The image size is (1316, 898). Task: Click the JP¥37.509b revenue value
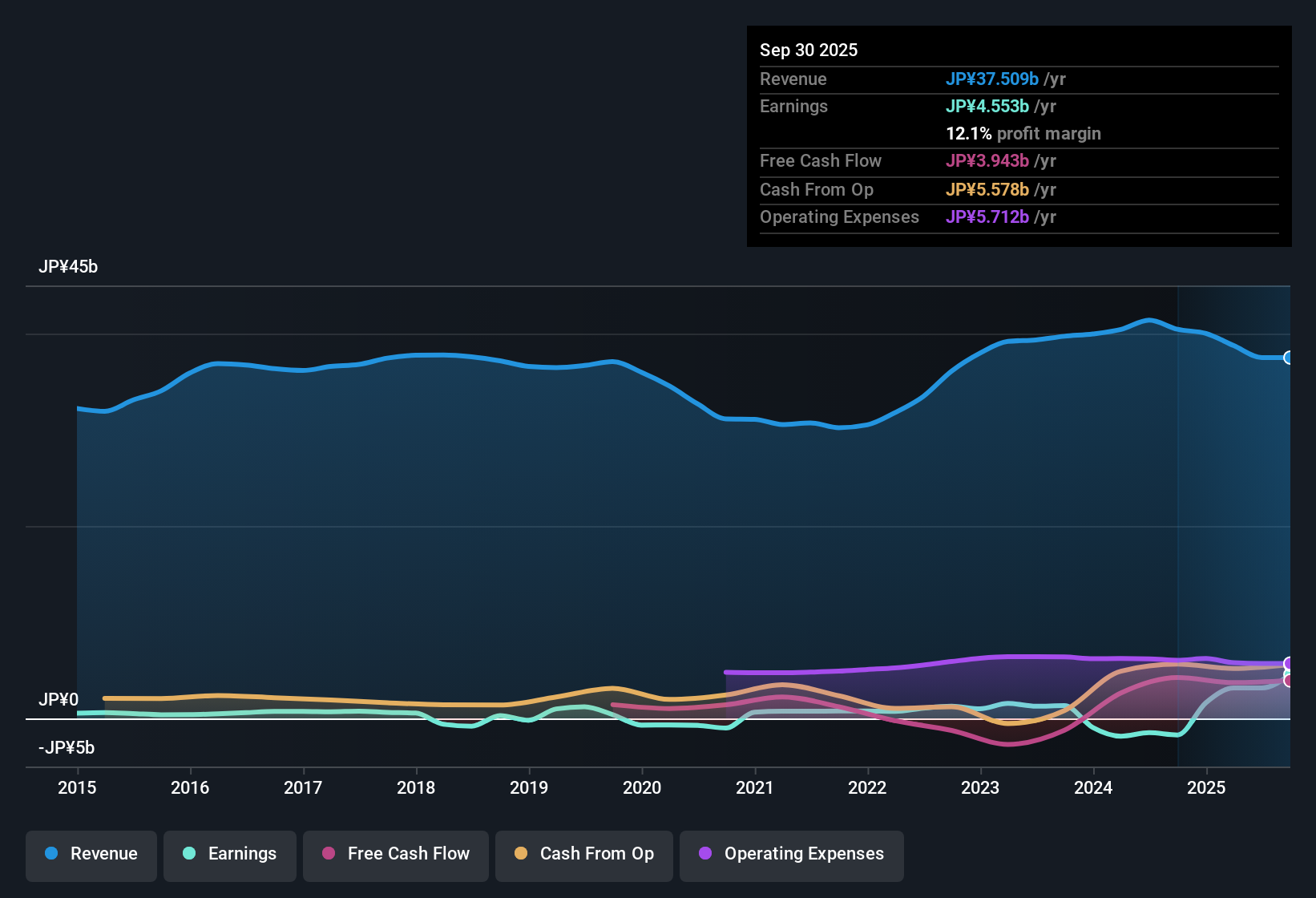click(993, 79)
